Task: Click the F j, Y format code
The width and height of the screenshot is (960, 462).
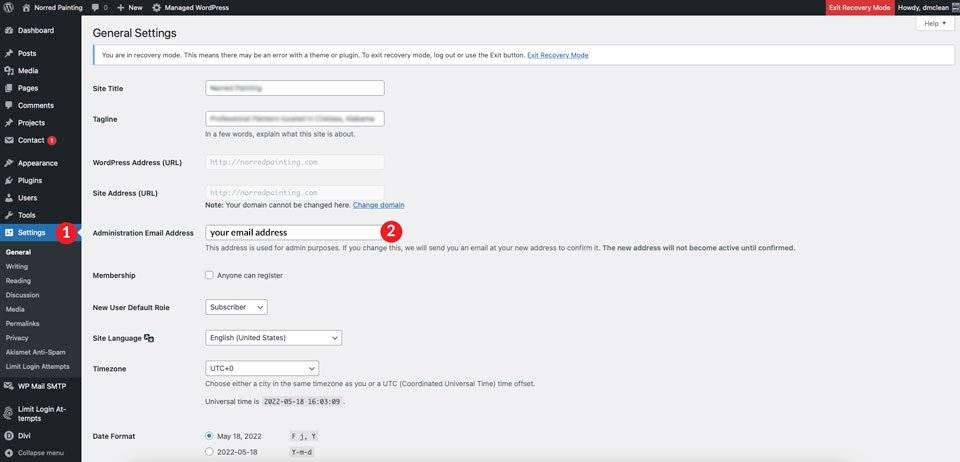Action: (x=304, y=436)
